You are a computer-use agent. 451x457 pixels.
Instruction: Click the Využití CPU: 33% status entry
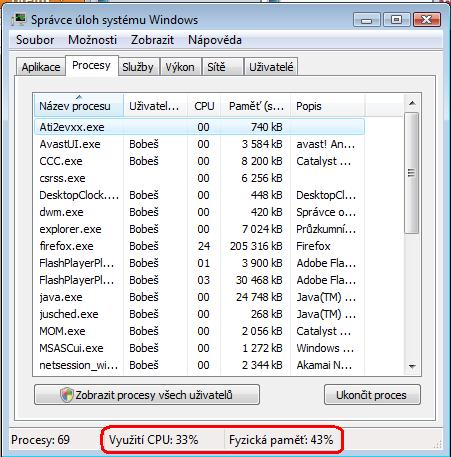click(154, 440)
